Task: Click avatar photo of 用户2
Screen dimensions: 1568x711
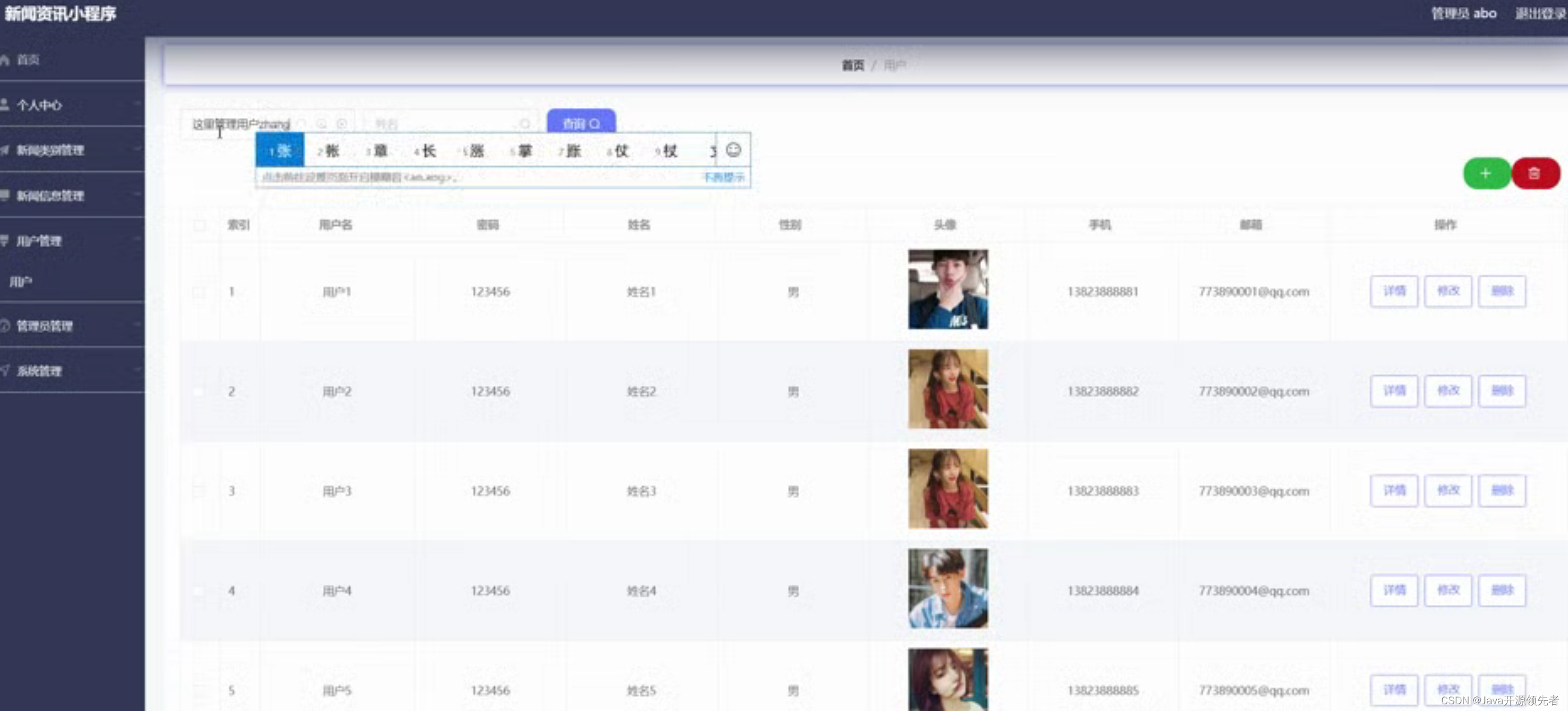Action: click(948, 389)
